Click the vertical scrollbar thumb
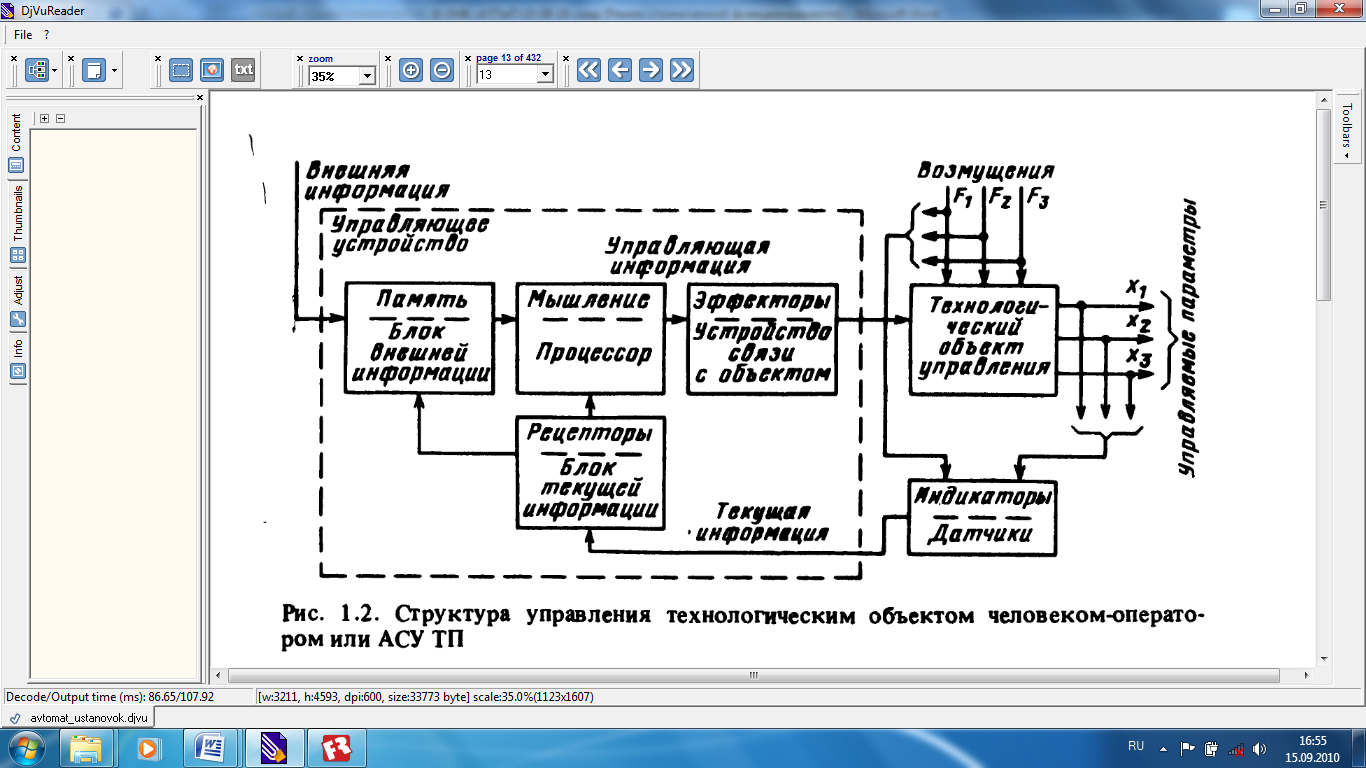Screen dimensions: 1366x768 pyautogui.click(x=1324, y=205)
